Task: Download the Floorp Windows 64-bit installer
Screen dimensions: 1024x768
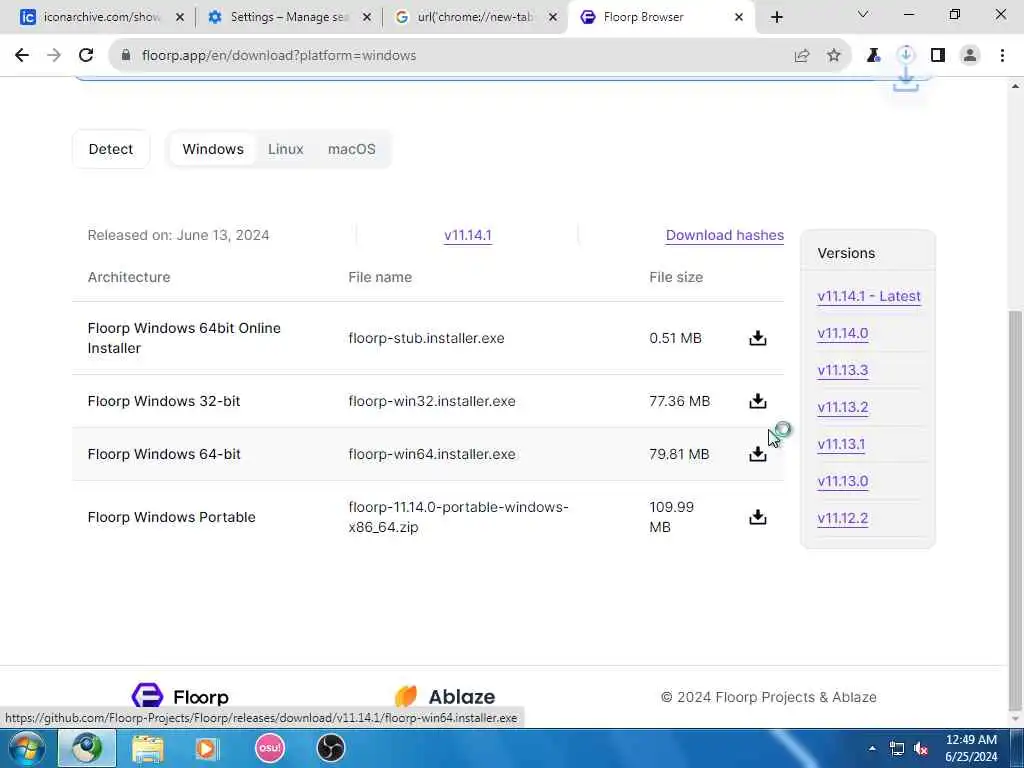Action: 758,453
